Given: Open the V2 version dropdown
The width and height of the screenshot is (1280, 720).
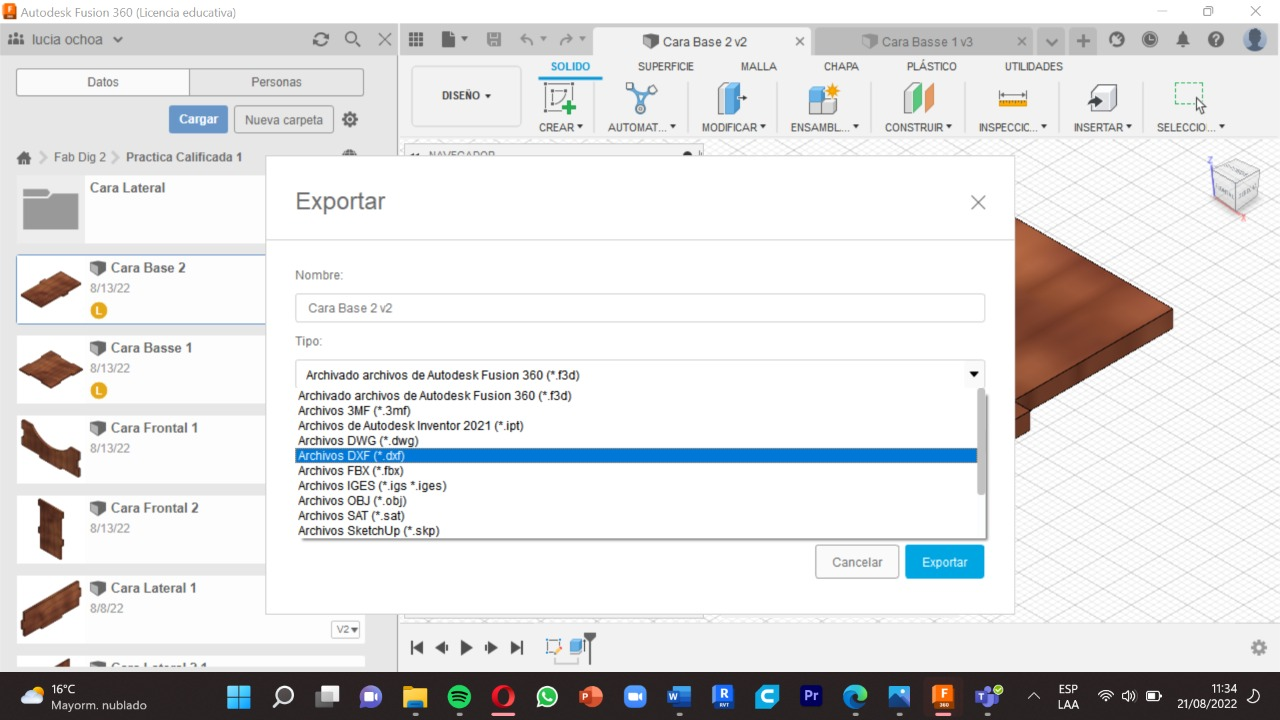Looking at the screenshot, I should point(346,630).
